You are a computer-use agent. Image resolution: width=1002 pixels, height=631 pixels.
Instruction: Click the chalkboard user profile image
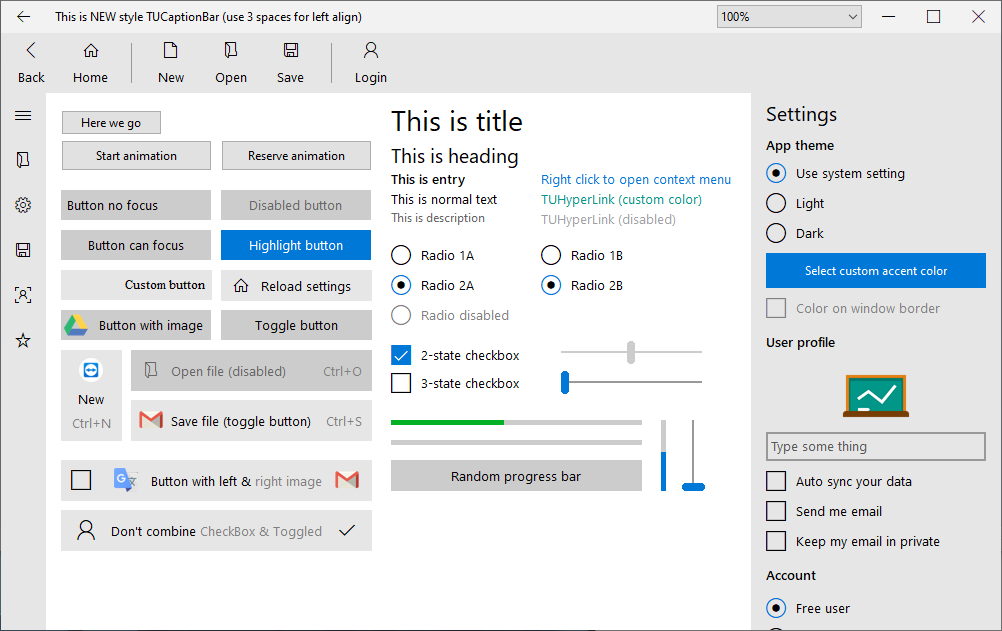[875, 395]
